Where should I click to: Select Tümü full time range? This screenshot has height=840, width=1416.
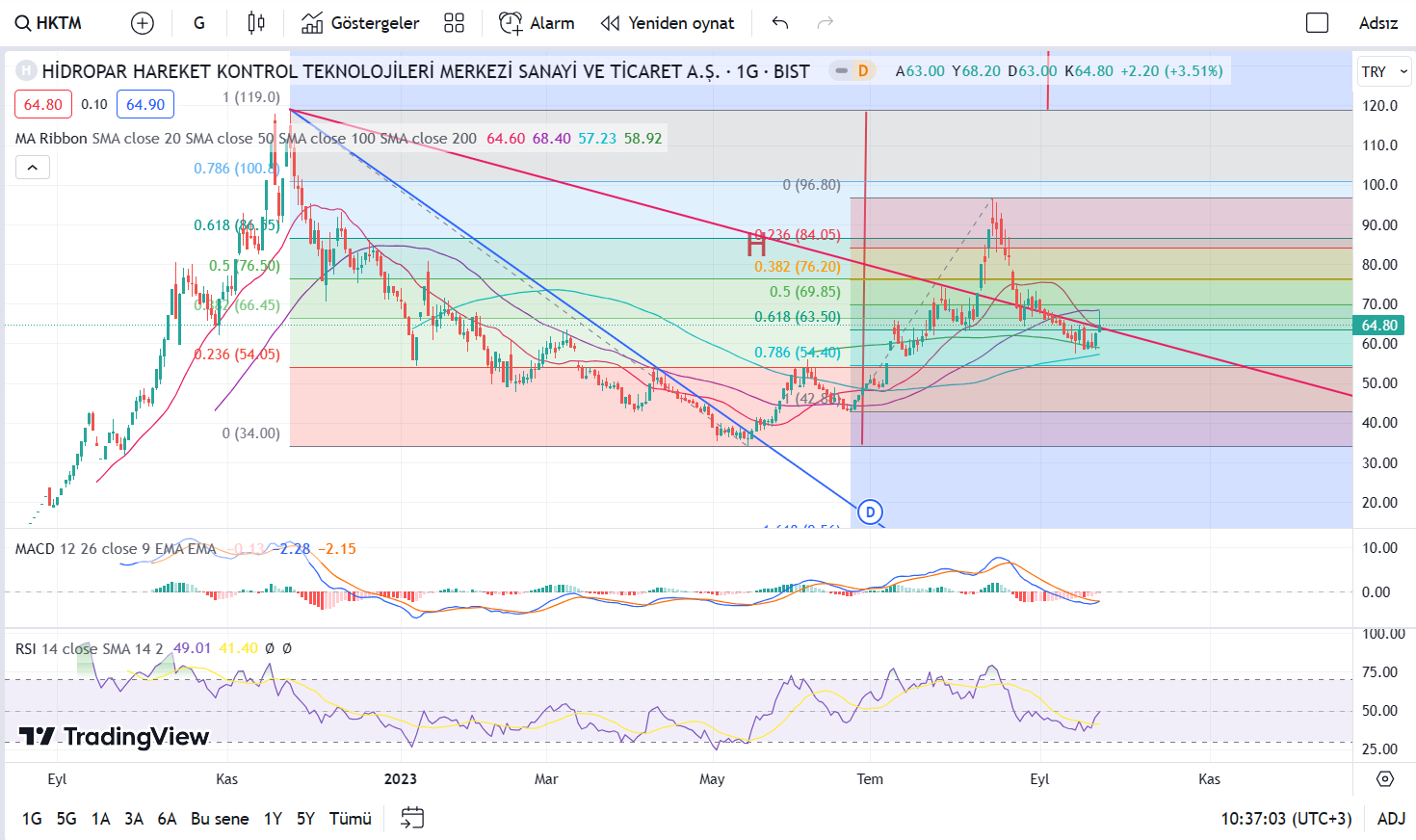351,819
